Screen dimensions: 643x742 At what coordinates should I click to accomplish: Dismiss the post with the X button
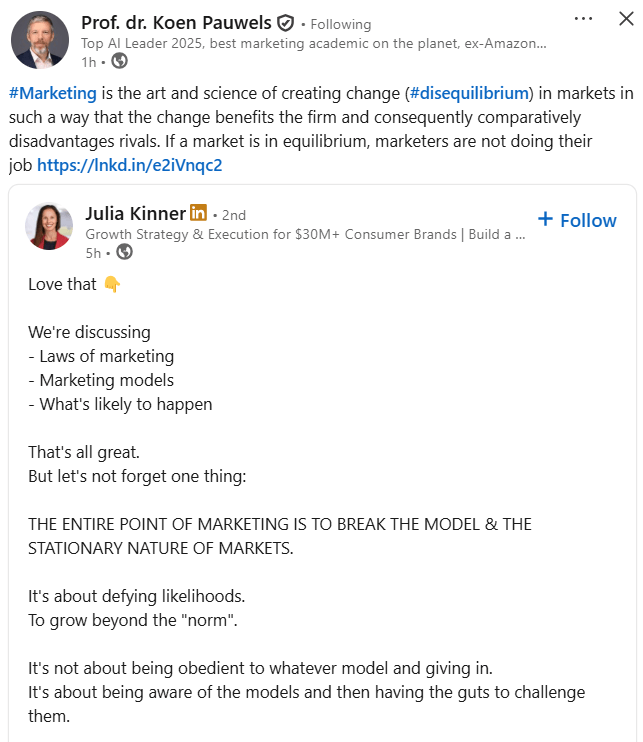626,19
